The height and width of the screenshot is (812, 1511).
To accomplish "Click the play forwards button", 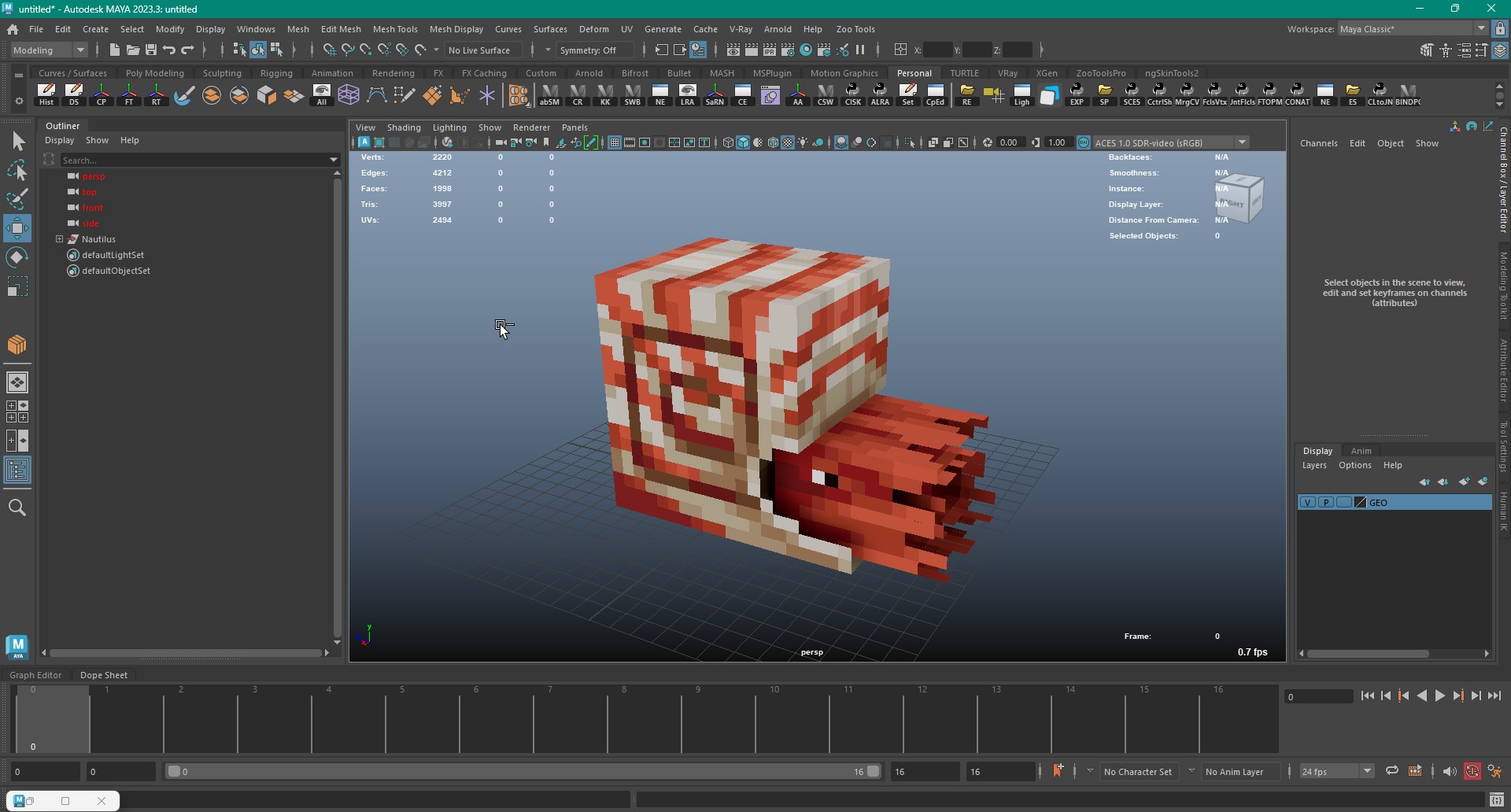I will (1440, 696).
